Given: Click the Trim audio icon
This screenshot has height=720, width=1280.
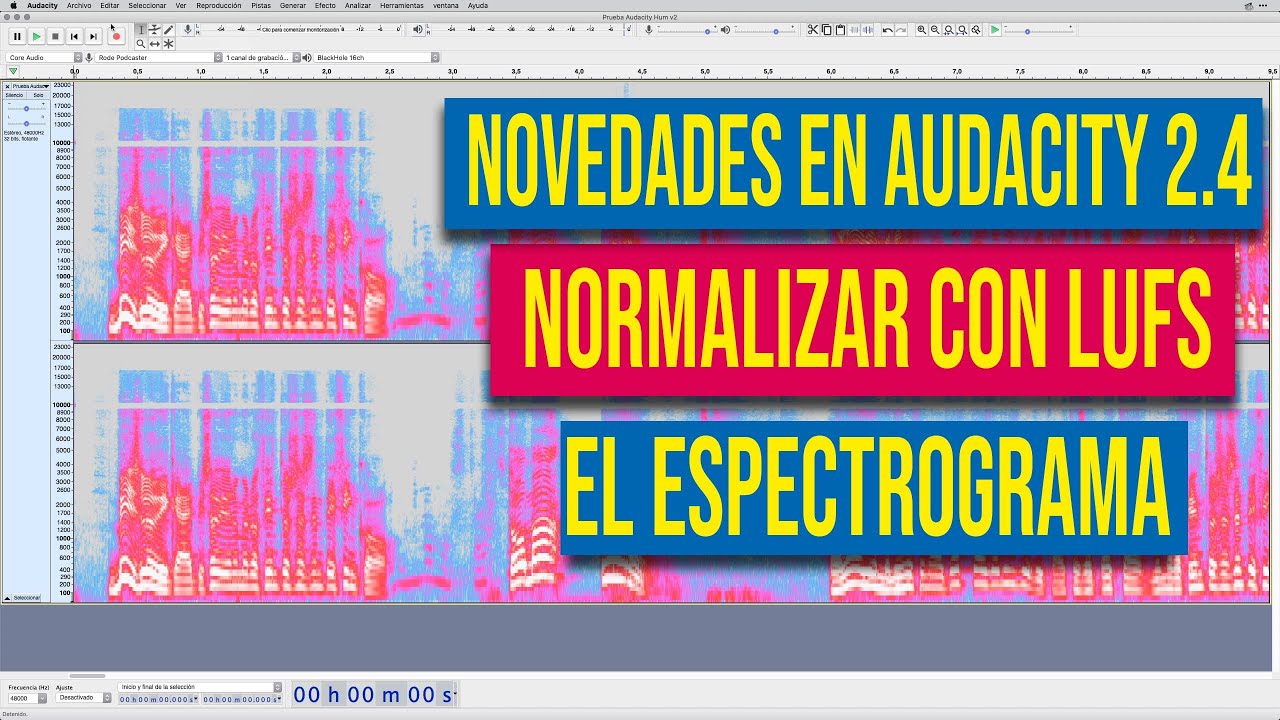Looking at the screenshot, I should [x=853, y=30].
